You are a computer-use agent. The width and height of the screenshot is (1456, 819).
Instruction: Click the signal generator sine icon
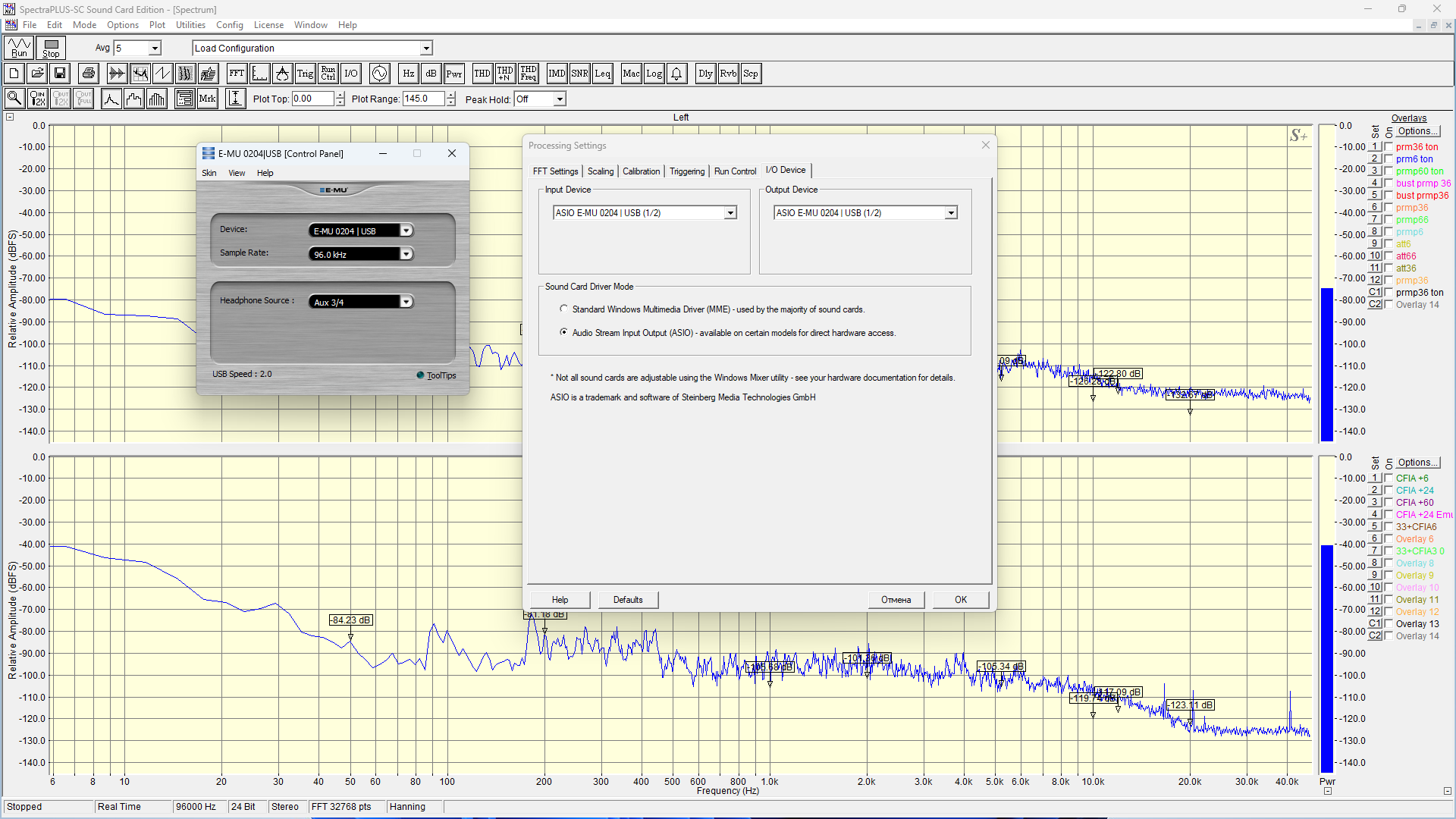tap(379, 74)
